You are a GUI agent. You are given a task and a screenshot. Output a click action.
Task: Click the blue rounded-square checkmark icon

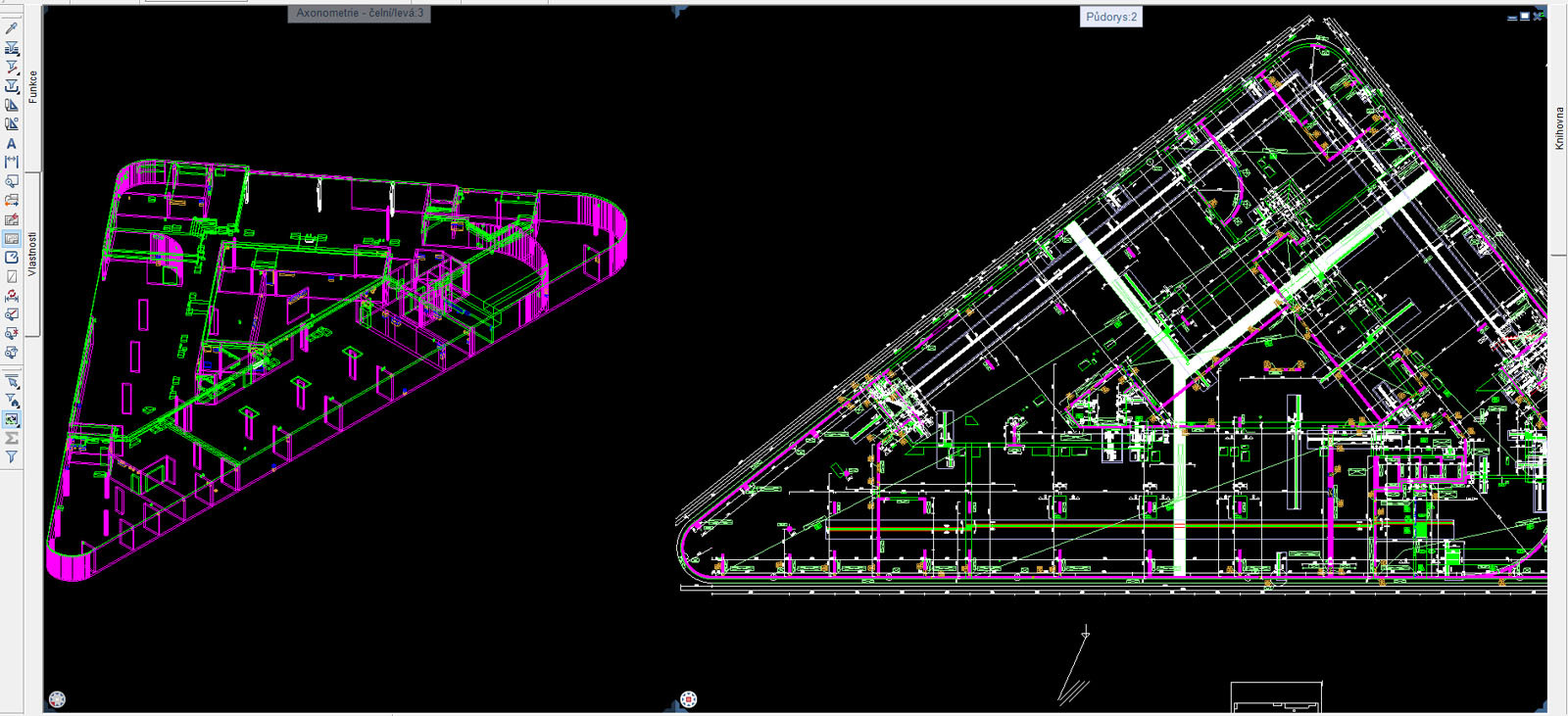12,258
